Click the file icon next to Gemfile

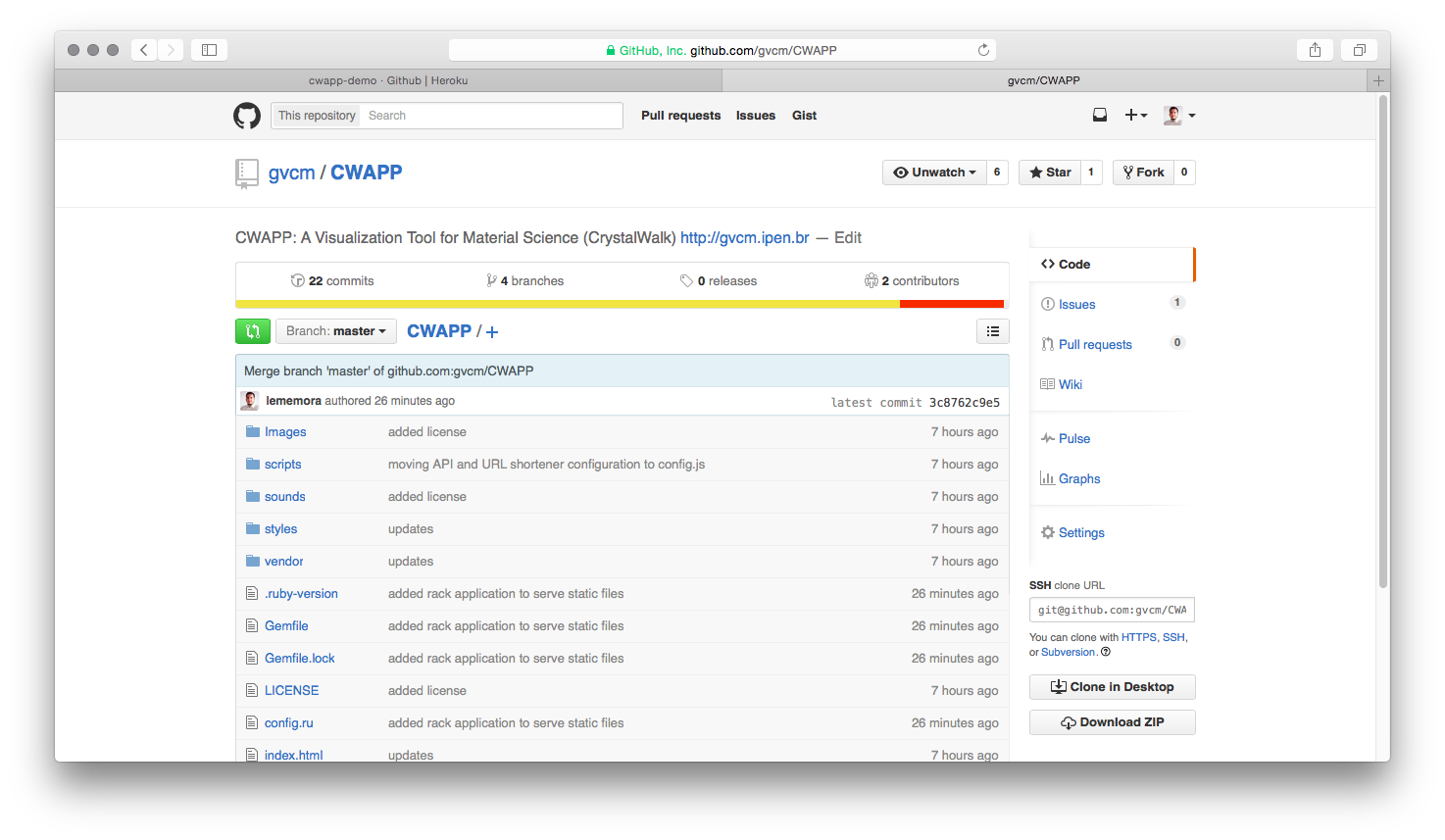[x=252, y=625]
